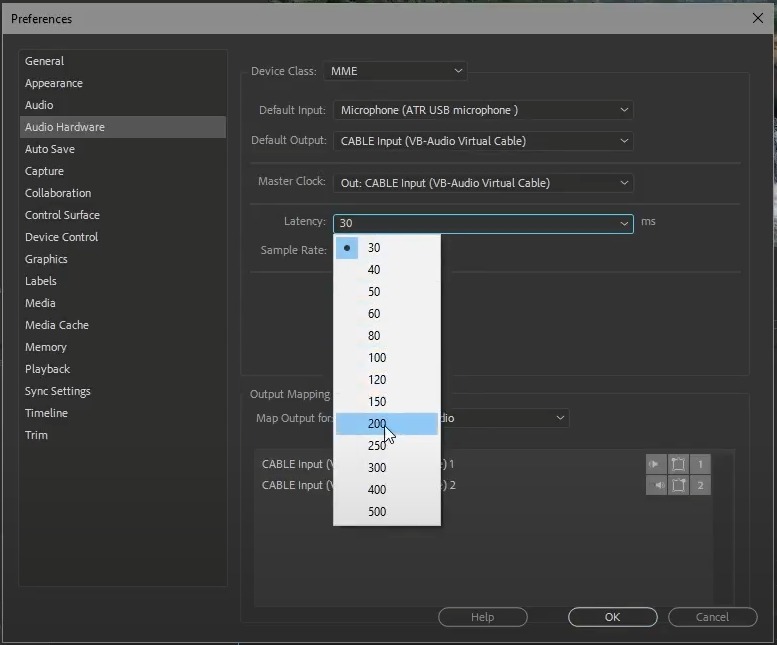Switch to the Media Cache preferences category

[57, 325]
